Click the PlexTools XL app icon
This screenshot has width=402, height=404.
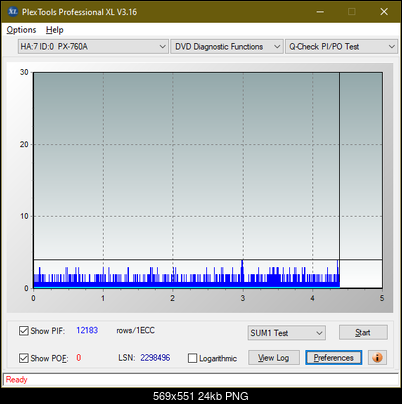(13, 12)
